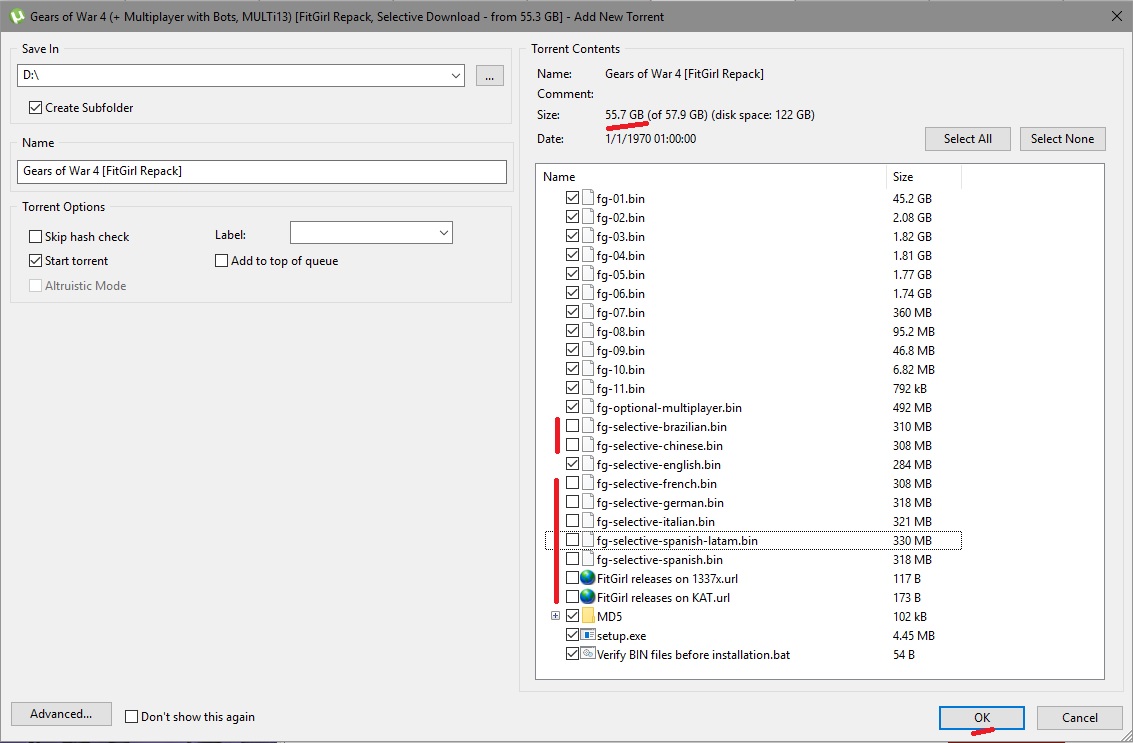The width and height of the screenshot is (1133, 743).
Task: Click the 330 MB size value
Action: [x=912, y=541]
